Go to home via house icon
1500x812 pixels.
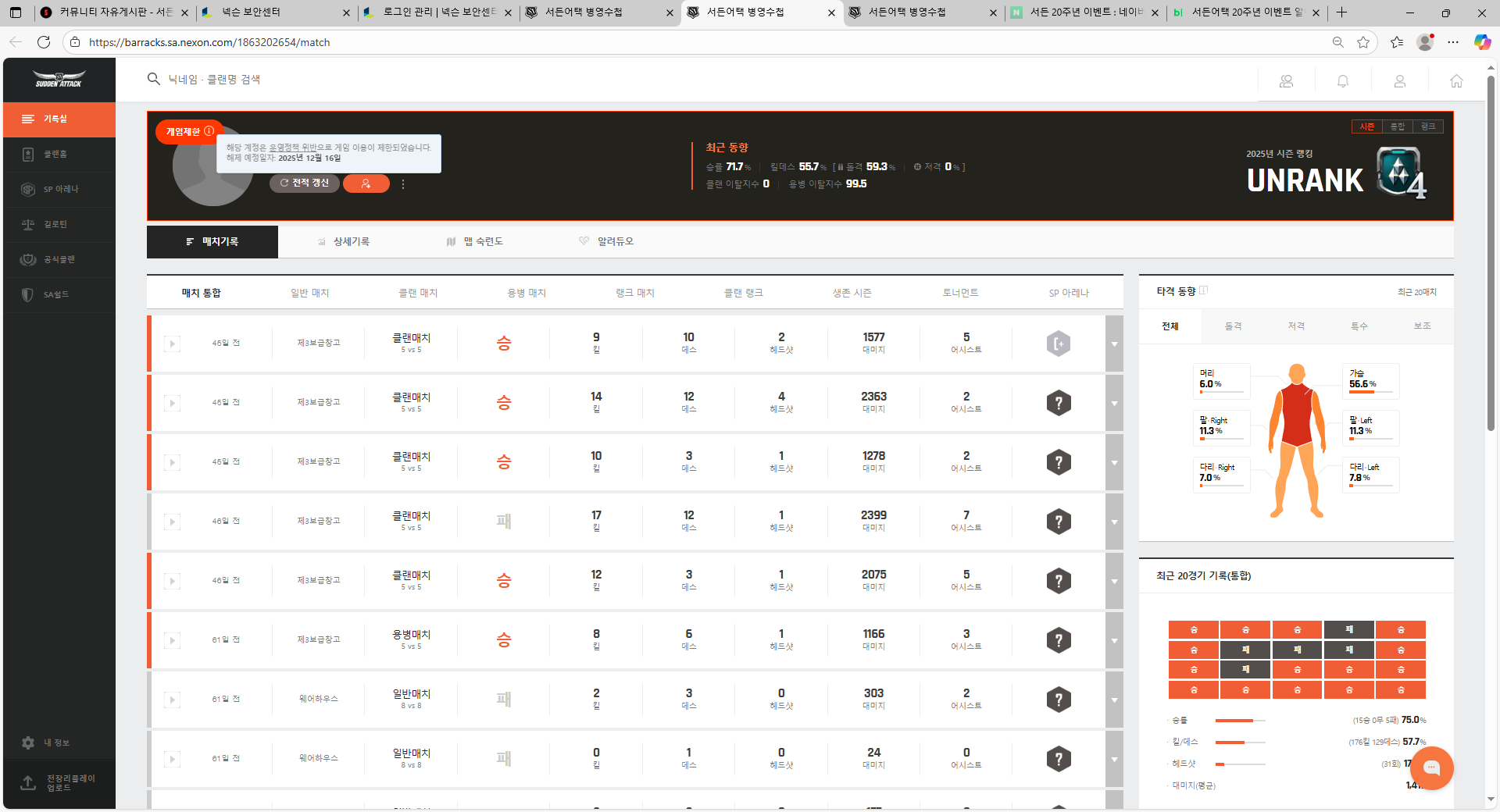coord(1456,81)
